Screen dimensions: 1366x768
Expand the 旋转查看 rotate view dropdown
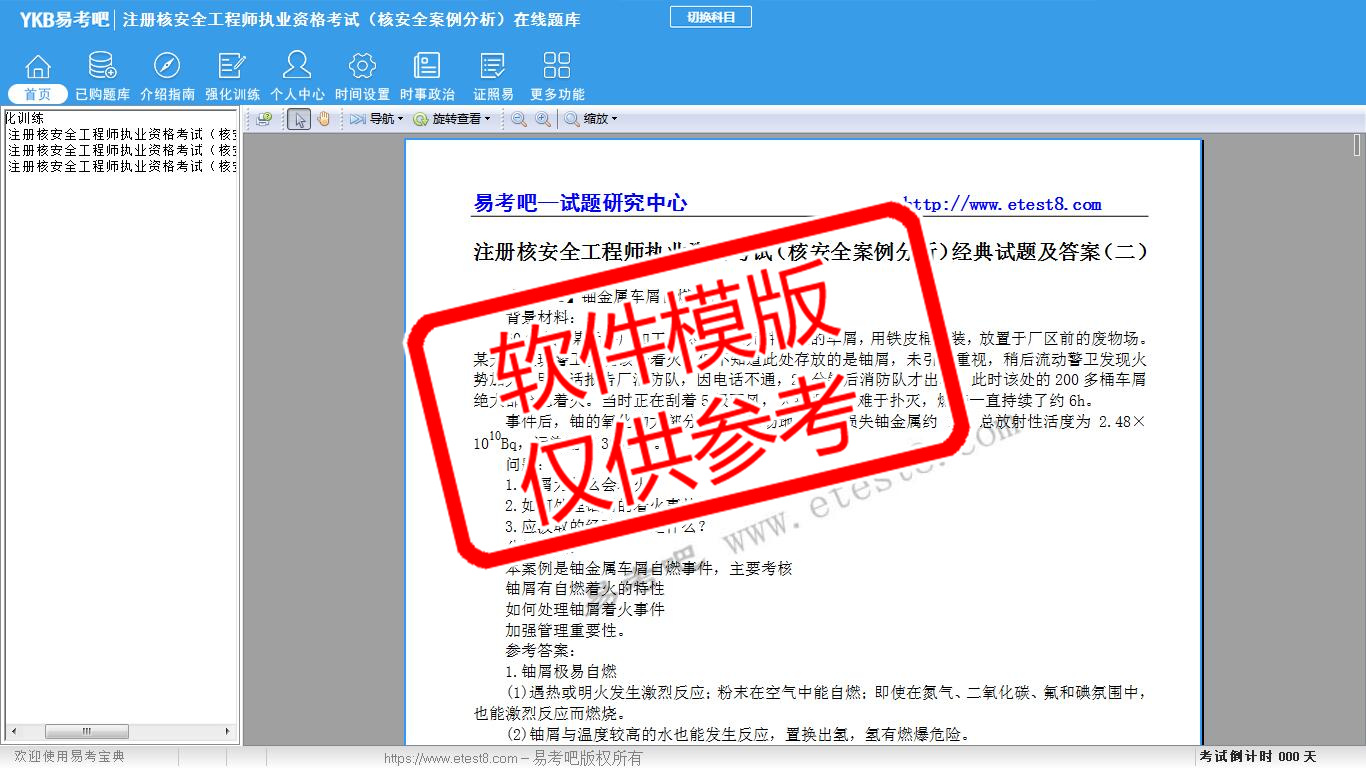453,119
